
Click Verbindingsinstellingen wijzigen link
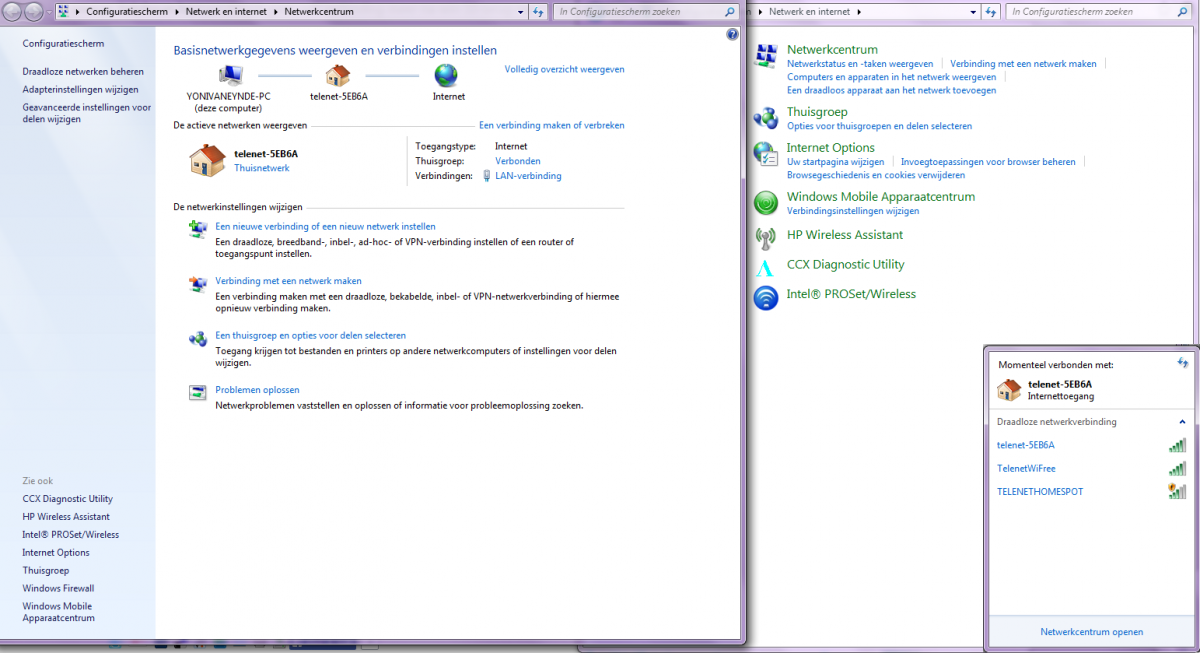pos(853,211)
